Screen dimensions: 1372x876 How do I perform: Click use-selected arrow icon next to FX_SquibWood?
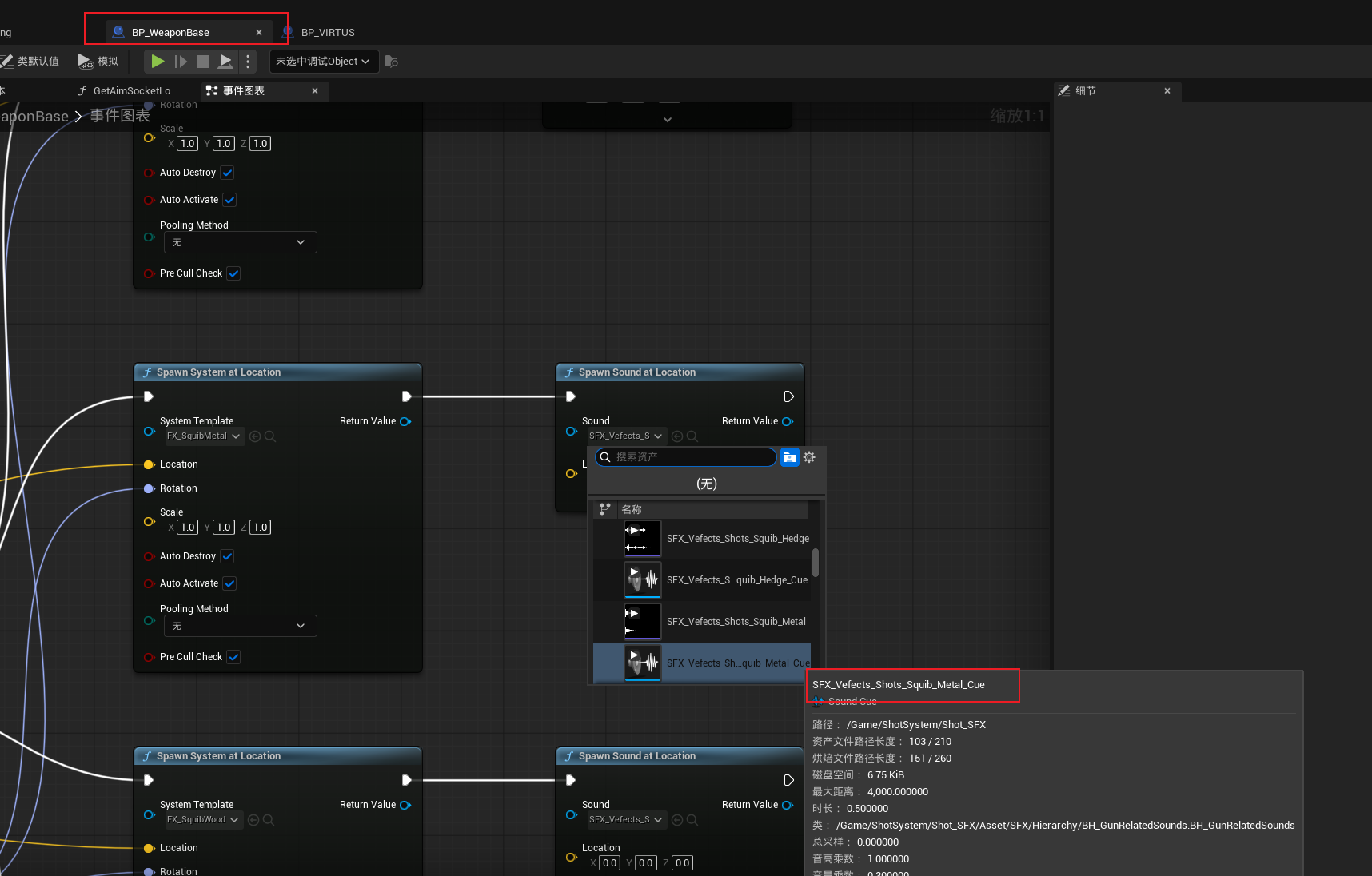tap(253, 820)
